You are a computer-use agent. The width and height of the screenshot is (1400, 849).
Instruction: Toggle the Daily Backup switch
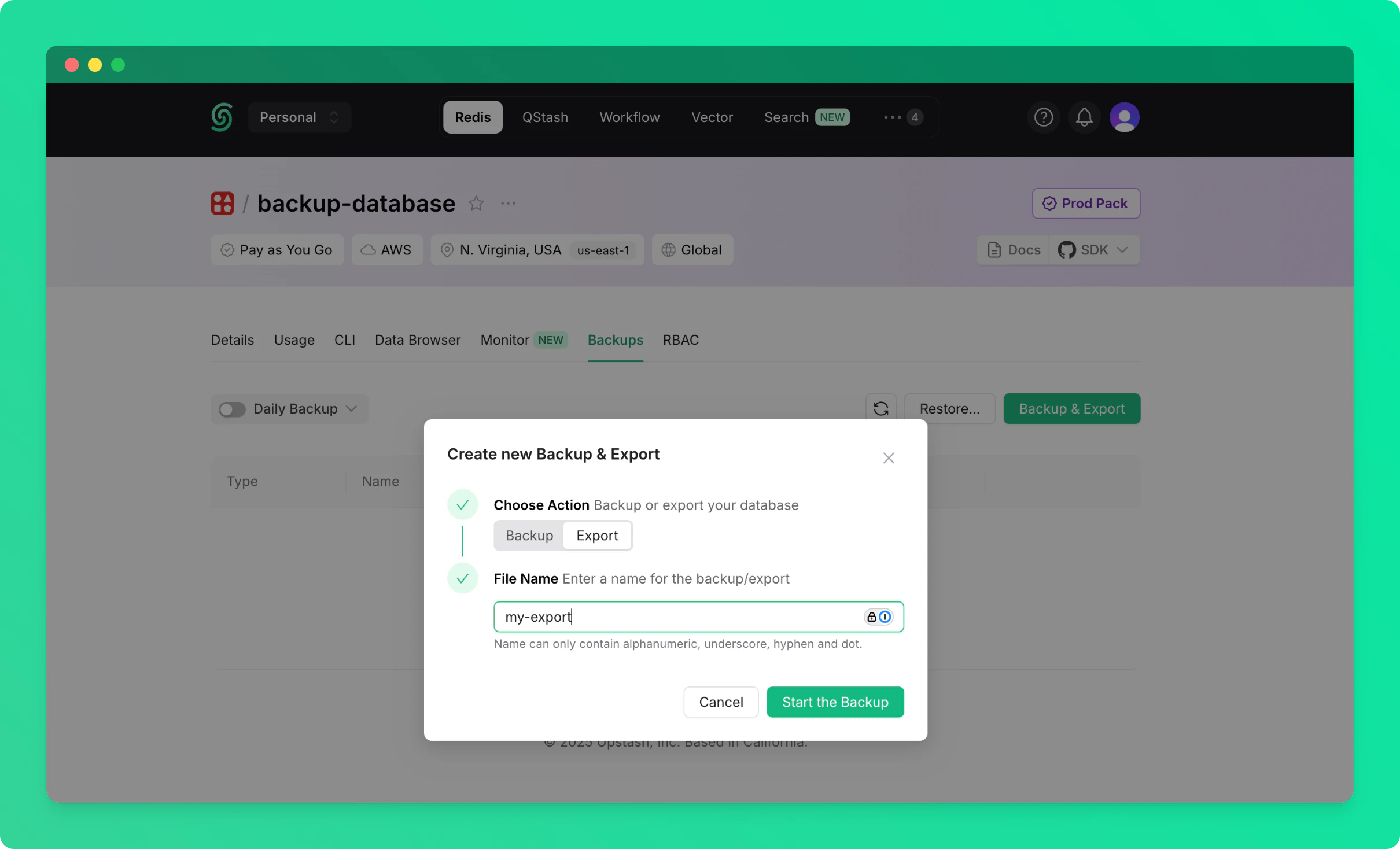[x=232, y=409]
